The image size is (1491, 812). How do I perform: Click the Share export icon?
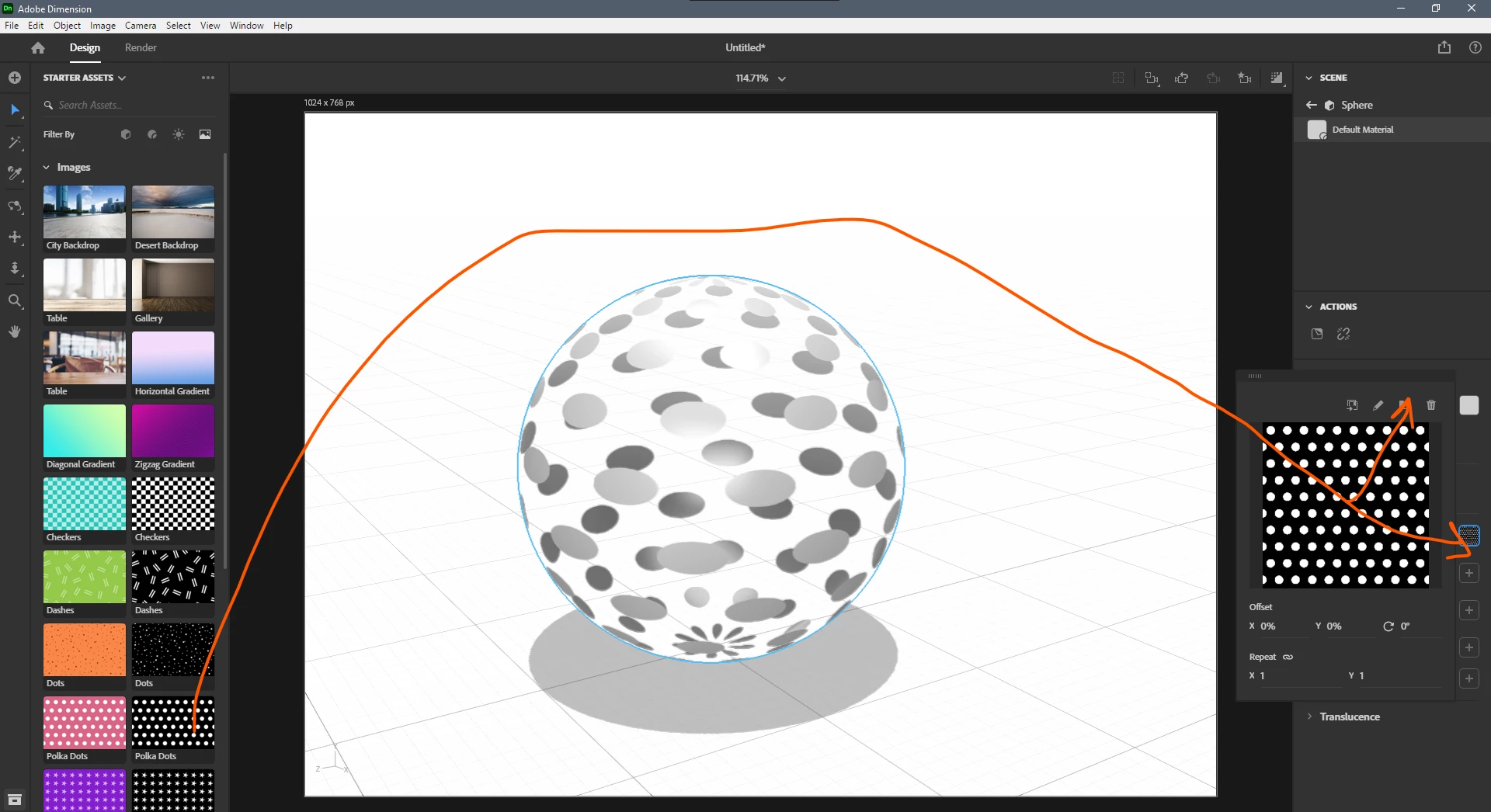(x=1444, y=47)
